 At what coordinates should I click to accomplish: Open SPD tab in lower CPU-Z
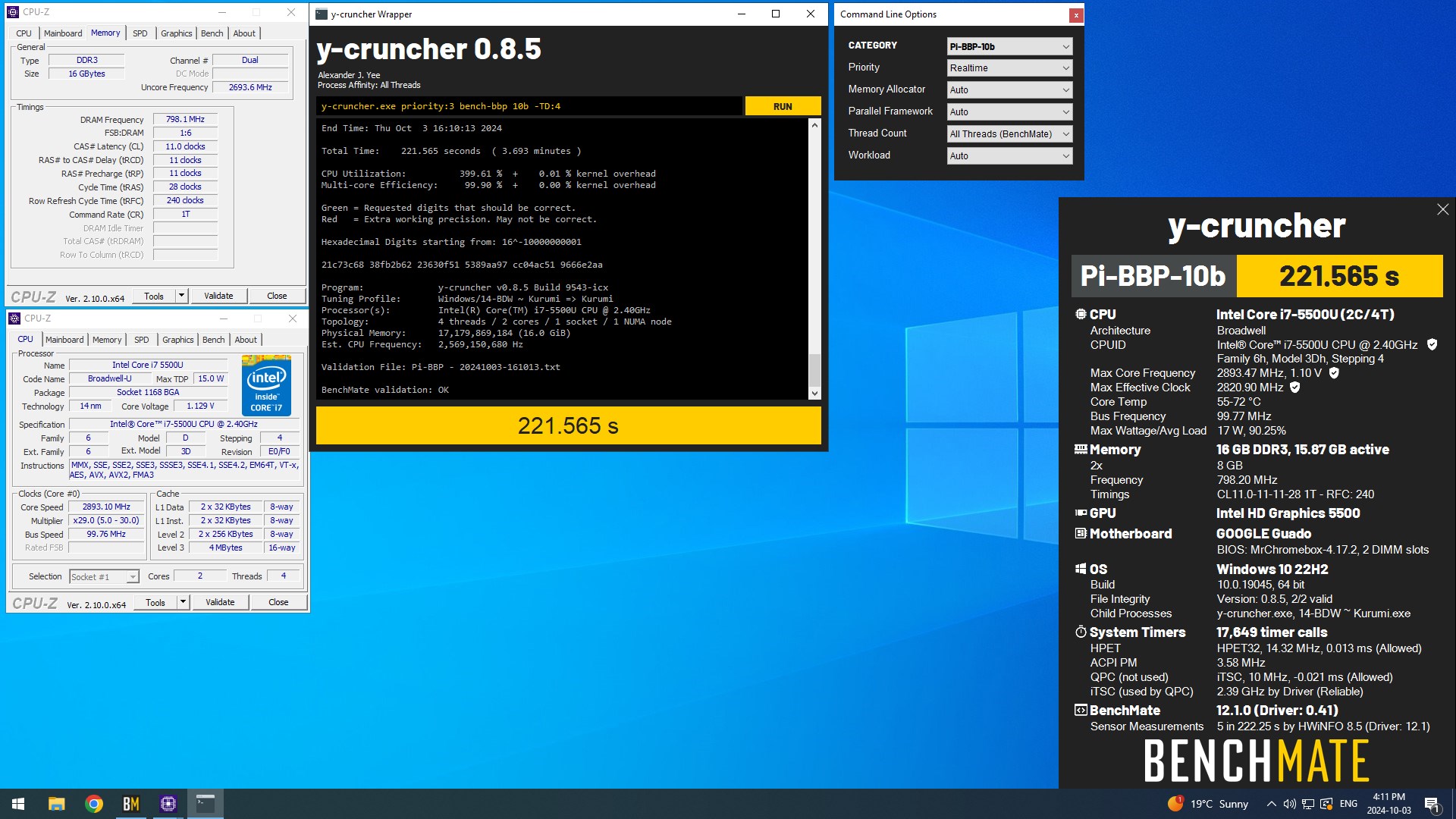click(x=142, y=340)
